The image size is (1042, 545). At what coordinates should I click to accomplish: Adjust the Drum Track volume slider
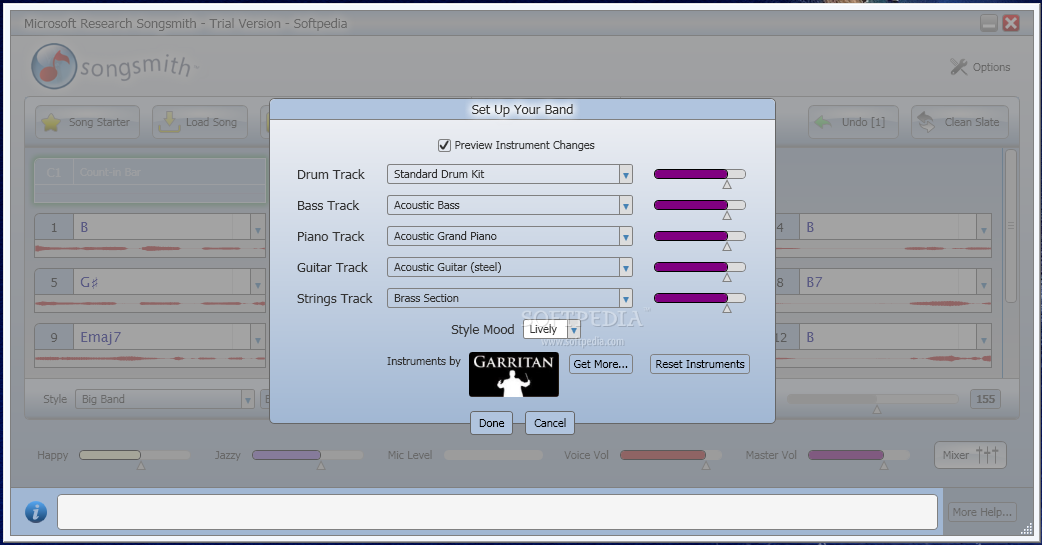pyautogui.click(x=700, y=174)
